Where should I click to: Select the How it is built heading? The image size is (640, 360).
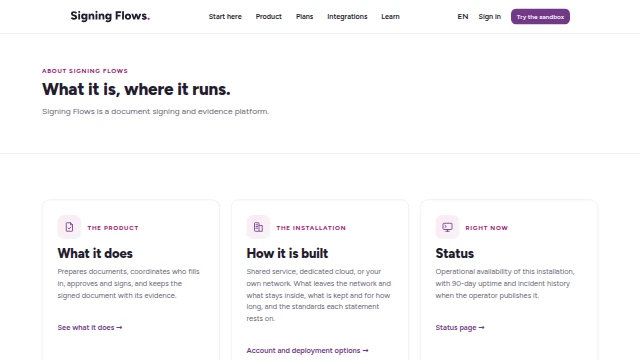[287, 253]
